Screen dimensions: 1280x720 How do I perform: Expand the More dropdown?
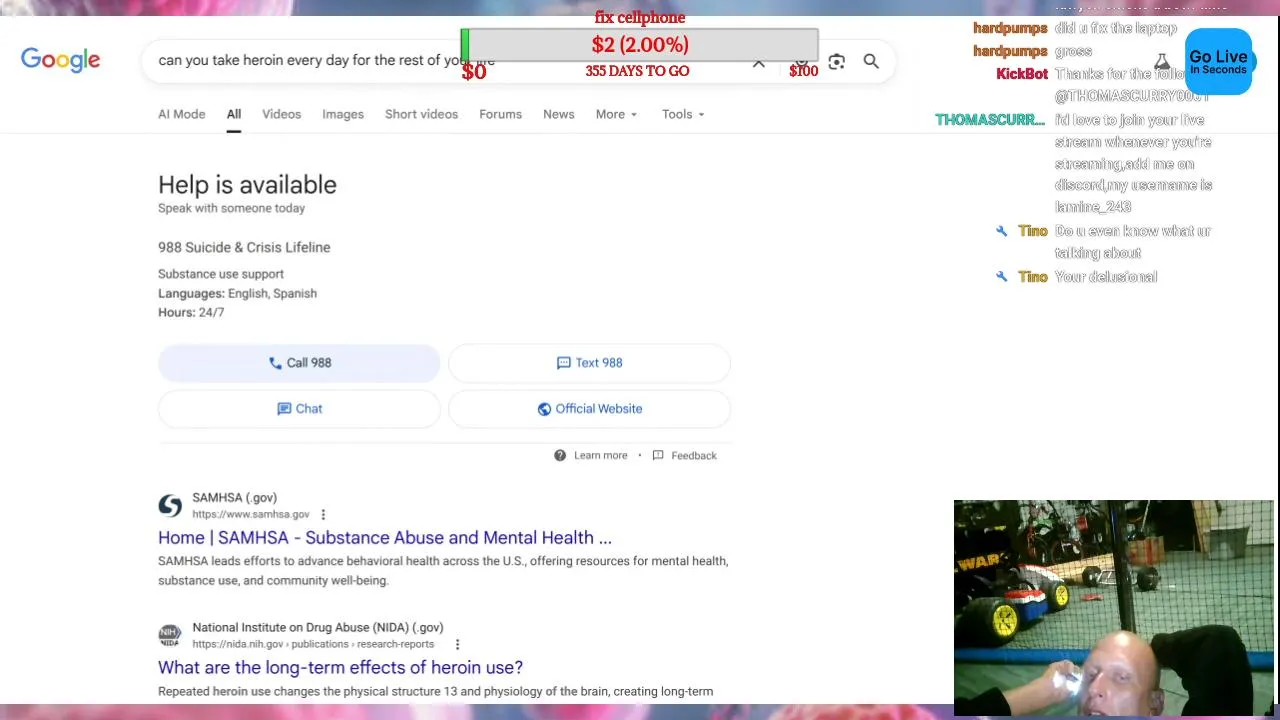point(616,114)
